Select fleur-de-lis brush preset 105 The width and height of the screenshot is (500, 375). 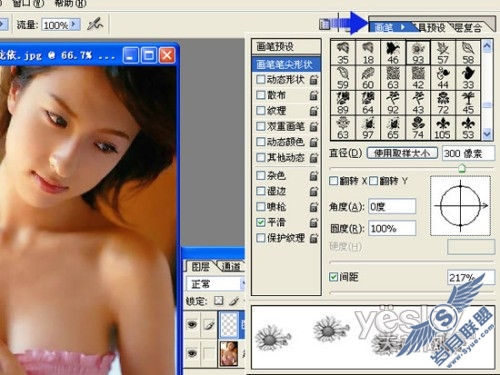(x=443, y=127)
